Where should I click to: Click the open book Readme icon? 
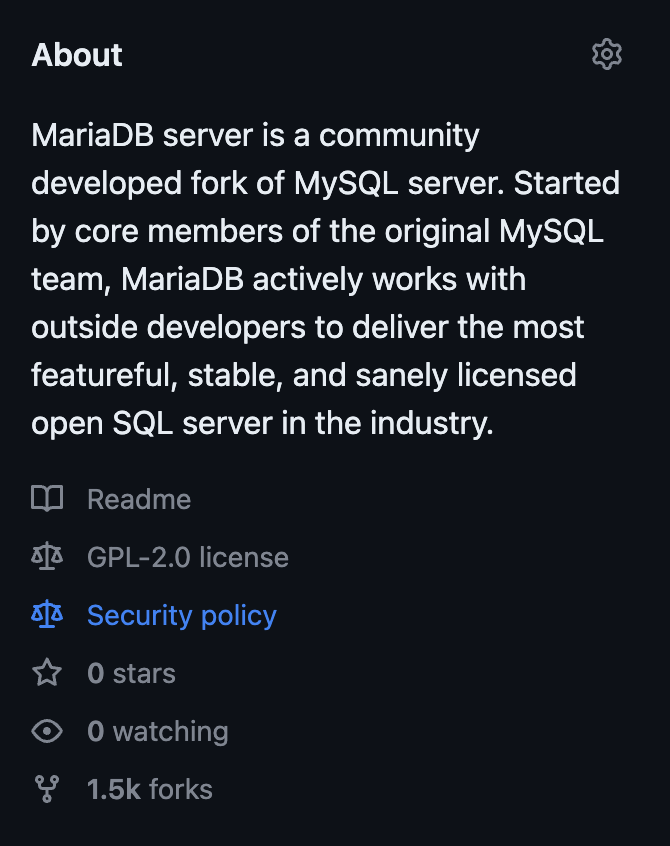pos(47,498)
